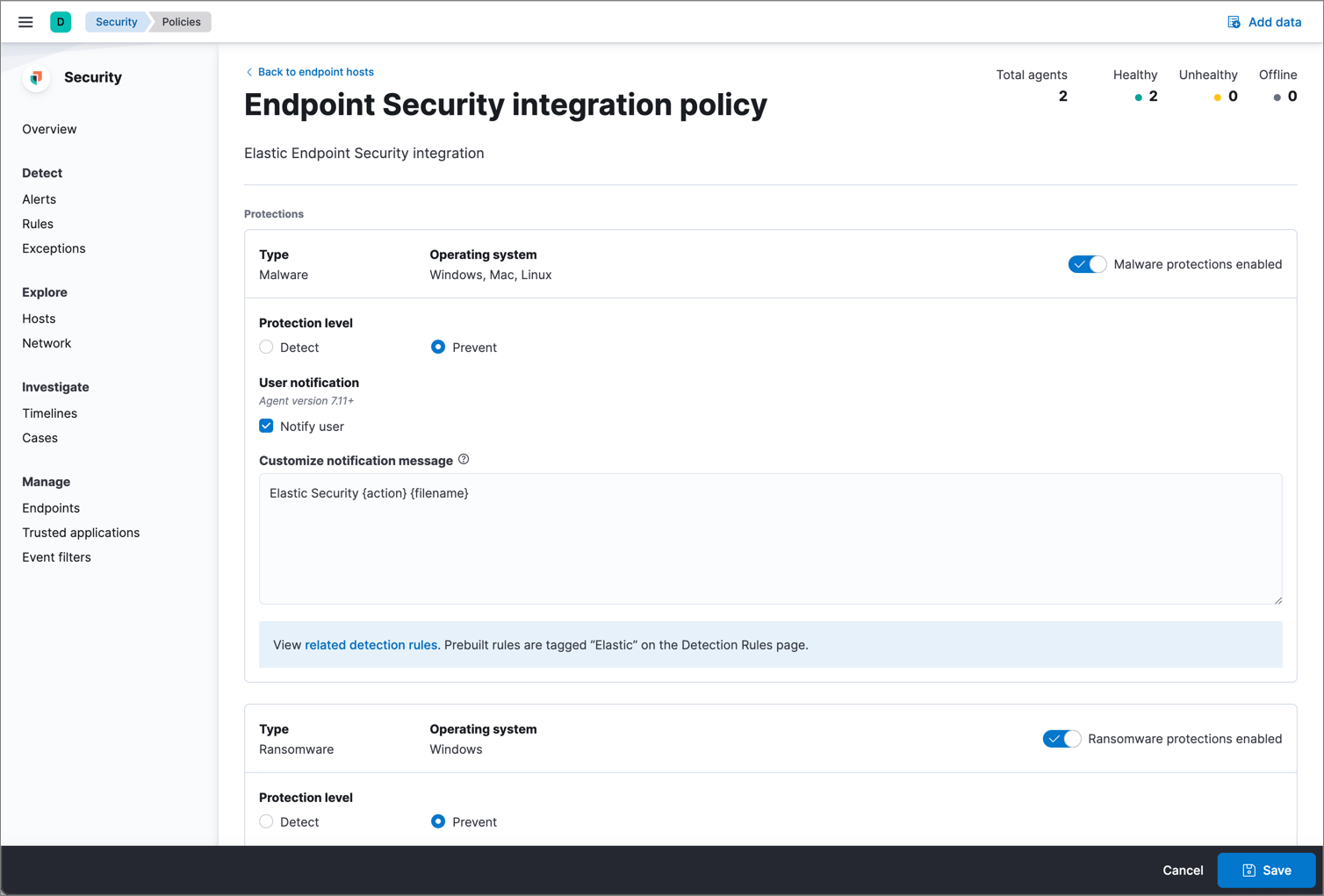
Task: Open the hamburger navigation menu
Action: [25, 22]
